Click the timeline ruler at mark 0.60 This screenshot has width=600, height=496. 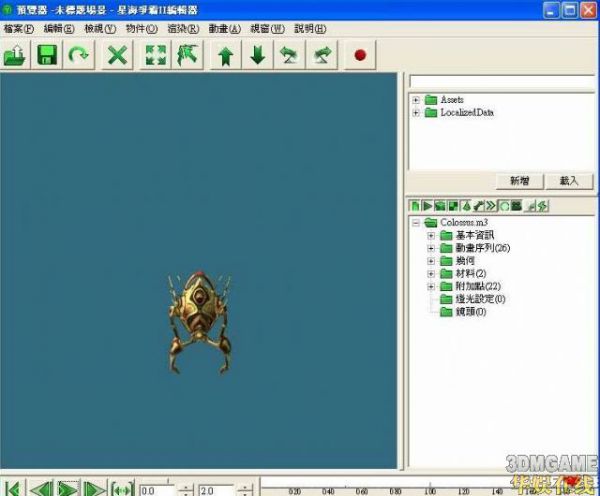click(361, 491)
